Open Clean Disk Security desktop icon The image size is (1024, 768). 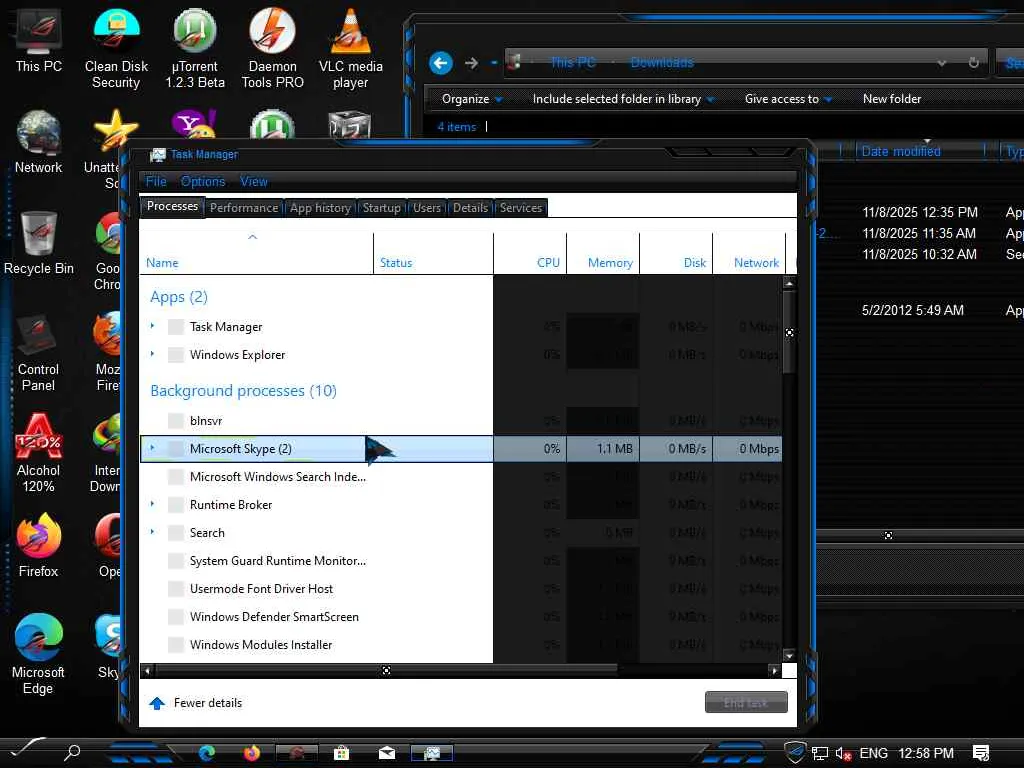click(116, 48)
